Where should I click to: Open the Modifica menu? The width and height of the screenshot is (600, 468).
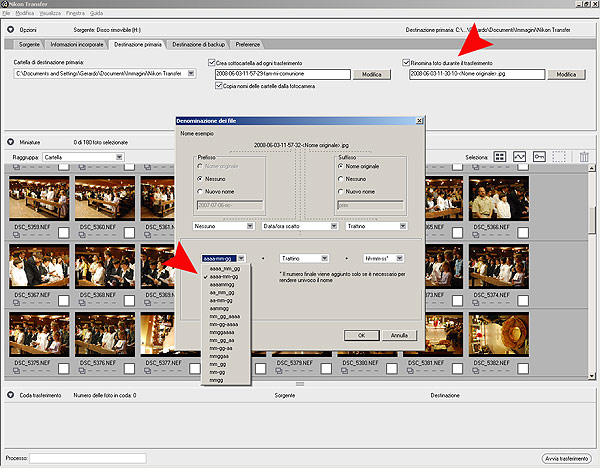click(x=24, y=13)
